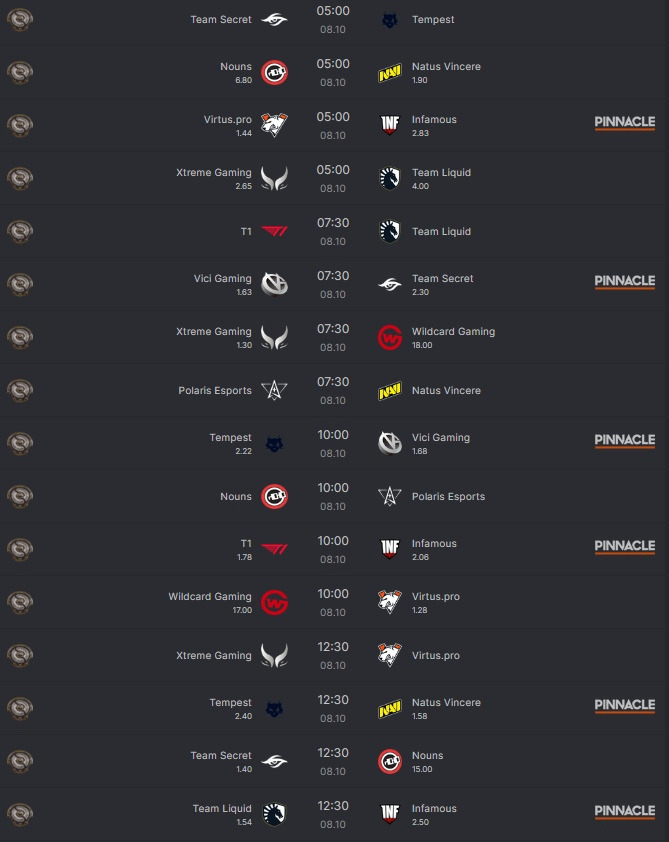Click Polaris Esports logo in Polaris vs Natus Vincere match
Screen dimensions: 669x842
[x=274, y=391]
